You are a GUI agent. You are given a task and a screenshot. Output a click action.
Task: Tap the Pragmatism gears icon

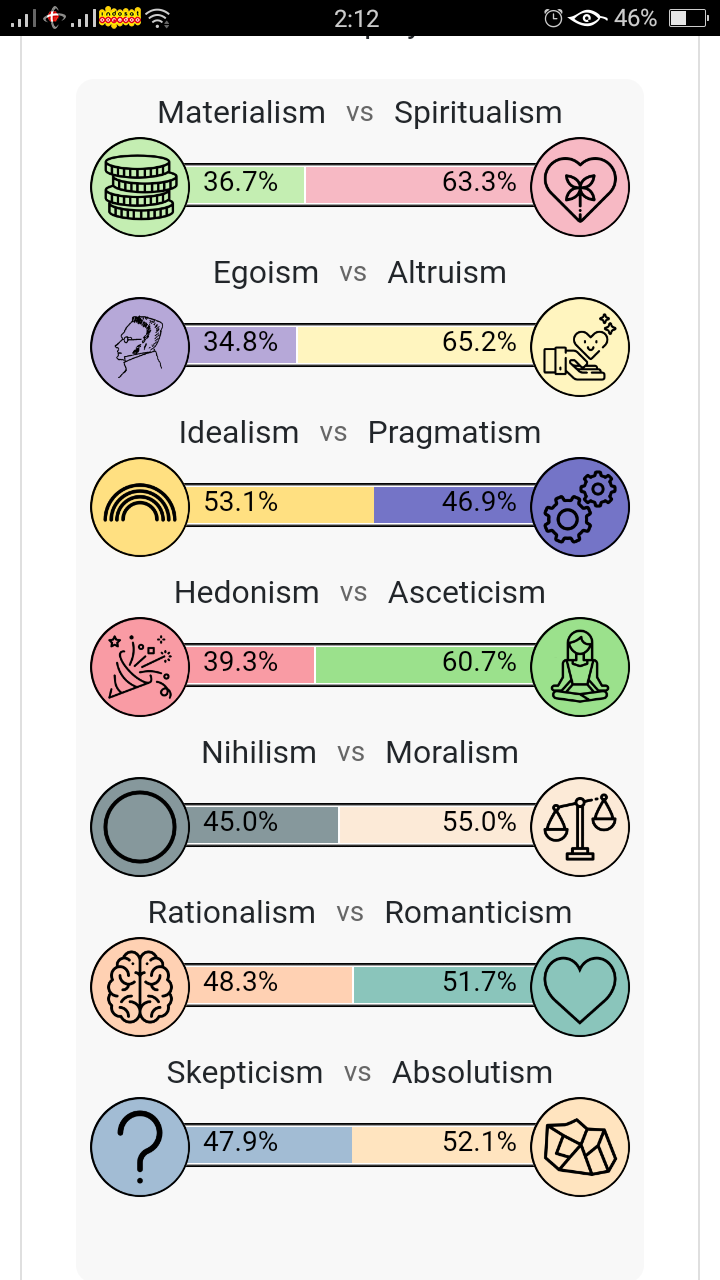pos(580,507)
